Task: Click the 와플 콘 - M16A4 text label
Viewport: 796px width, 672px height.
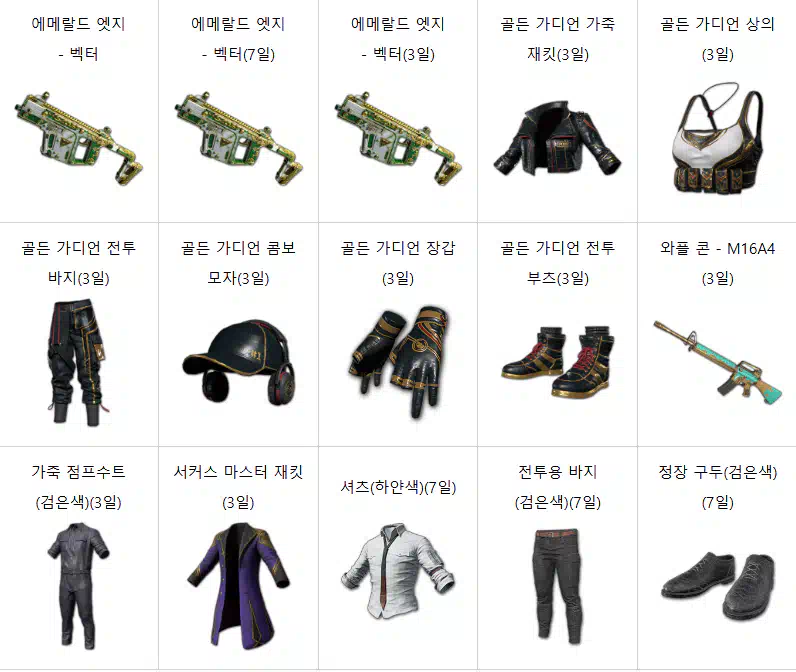Action: click(x=717, y=248)
